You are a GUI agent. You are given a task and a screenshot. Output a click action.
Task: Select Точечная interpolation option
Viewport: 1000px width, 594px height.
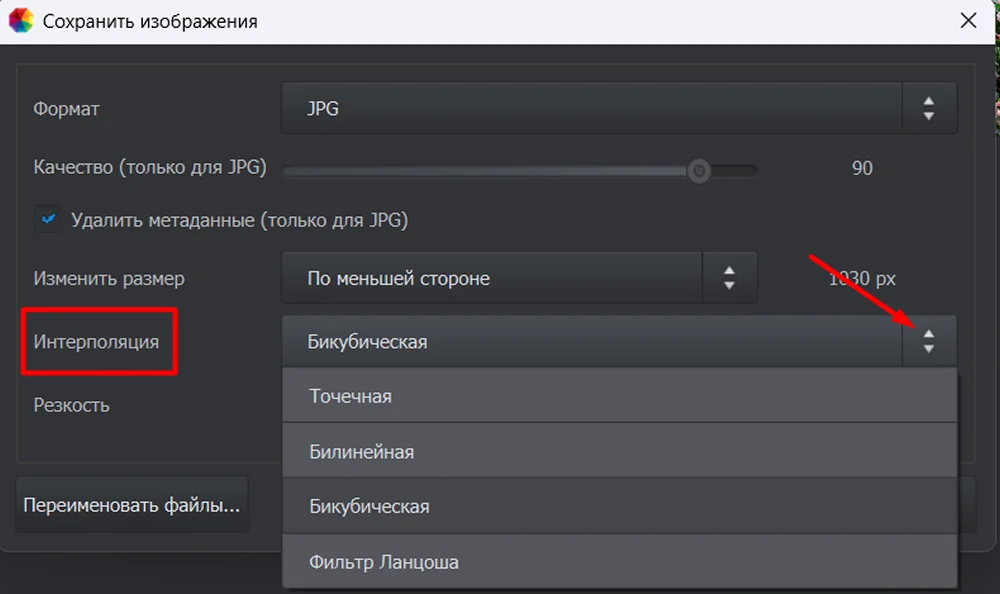click(620, 396)
